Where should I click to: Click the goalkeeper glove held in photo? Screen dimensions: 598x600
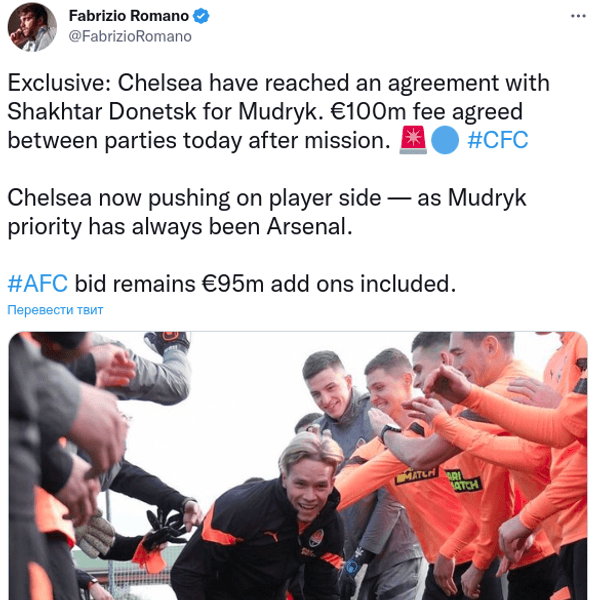pos(95,533)
